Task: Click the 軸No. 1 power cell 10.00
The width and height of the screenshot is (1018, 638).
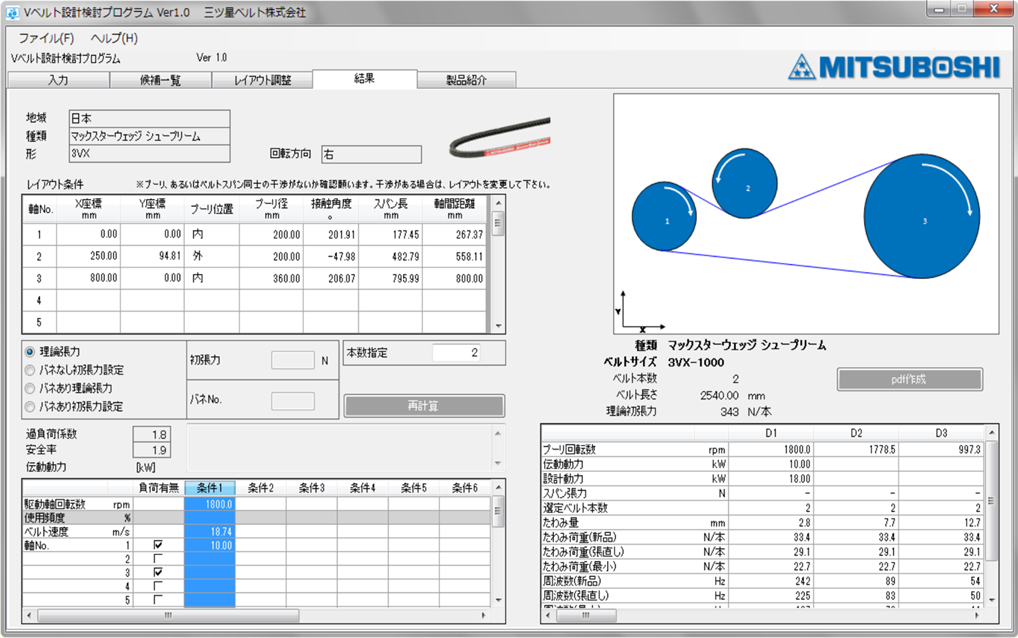Action: tap(210, 545)
